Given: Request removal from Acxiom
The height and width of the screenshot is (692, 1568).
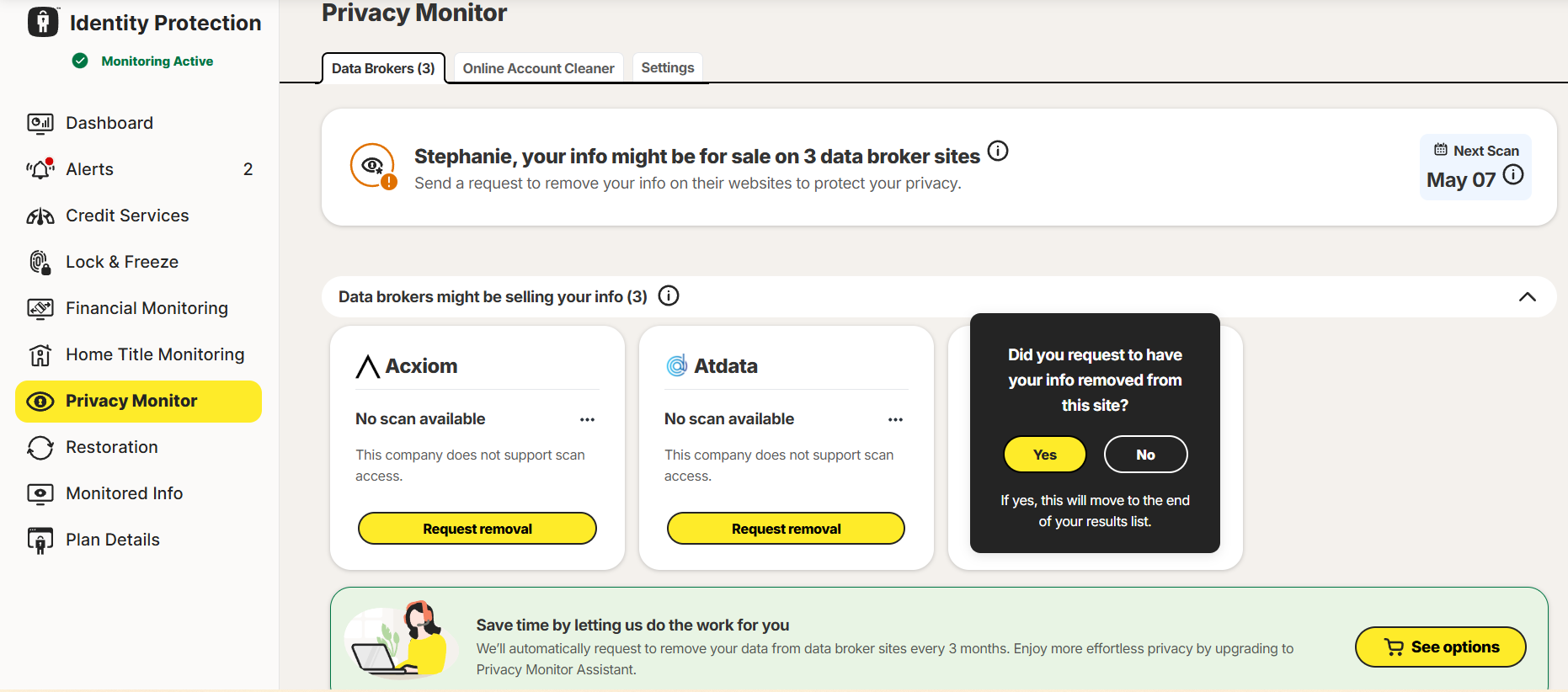Looking at the screenshot, I should pos(477,528).
